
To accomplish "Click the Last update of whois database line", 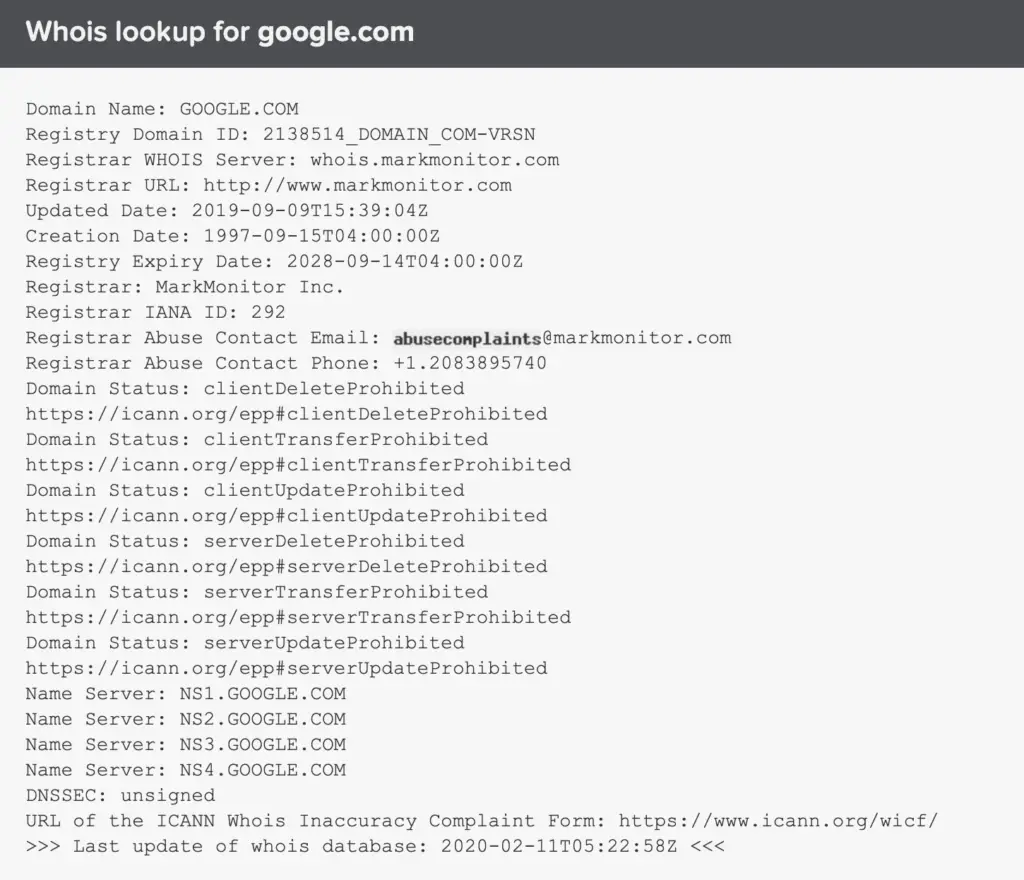I will pyautogui.click(x=375, y=846).
